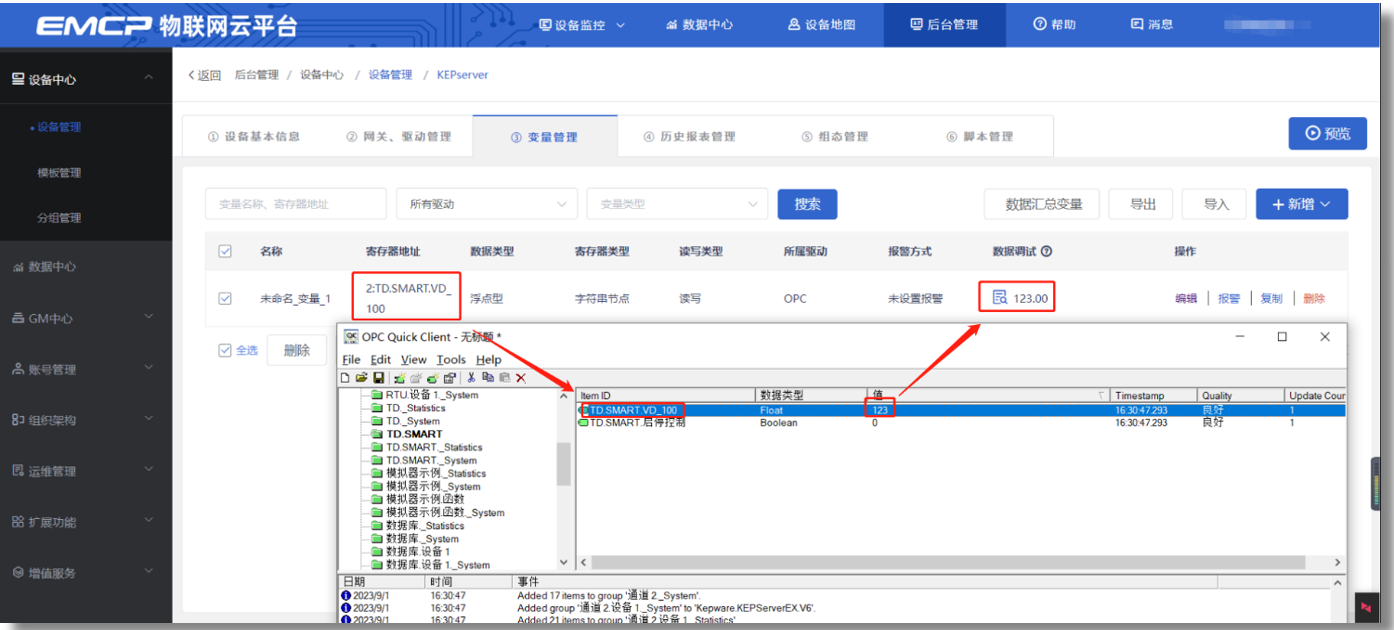This screenshot has height=630, width=1394.
Task: Switch to 历史报表管理 tab
Action: pyautogui.click(x=689, y=137)
